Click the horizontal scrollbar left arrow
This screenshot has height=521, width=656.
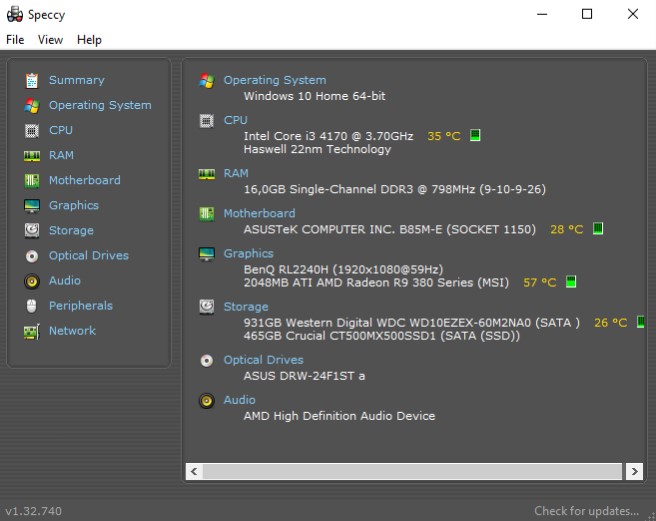click(x=194, y=472)
